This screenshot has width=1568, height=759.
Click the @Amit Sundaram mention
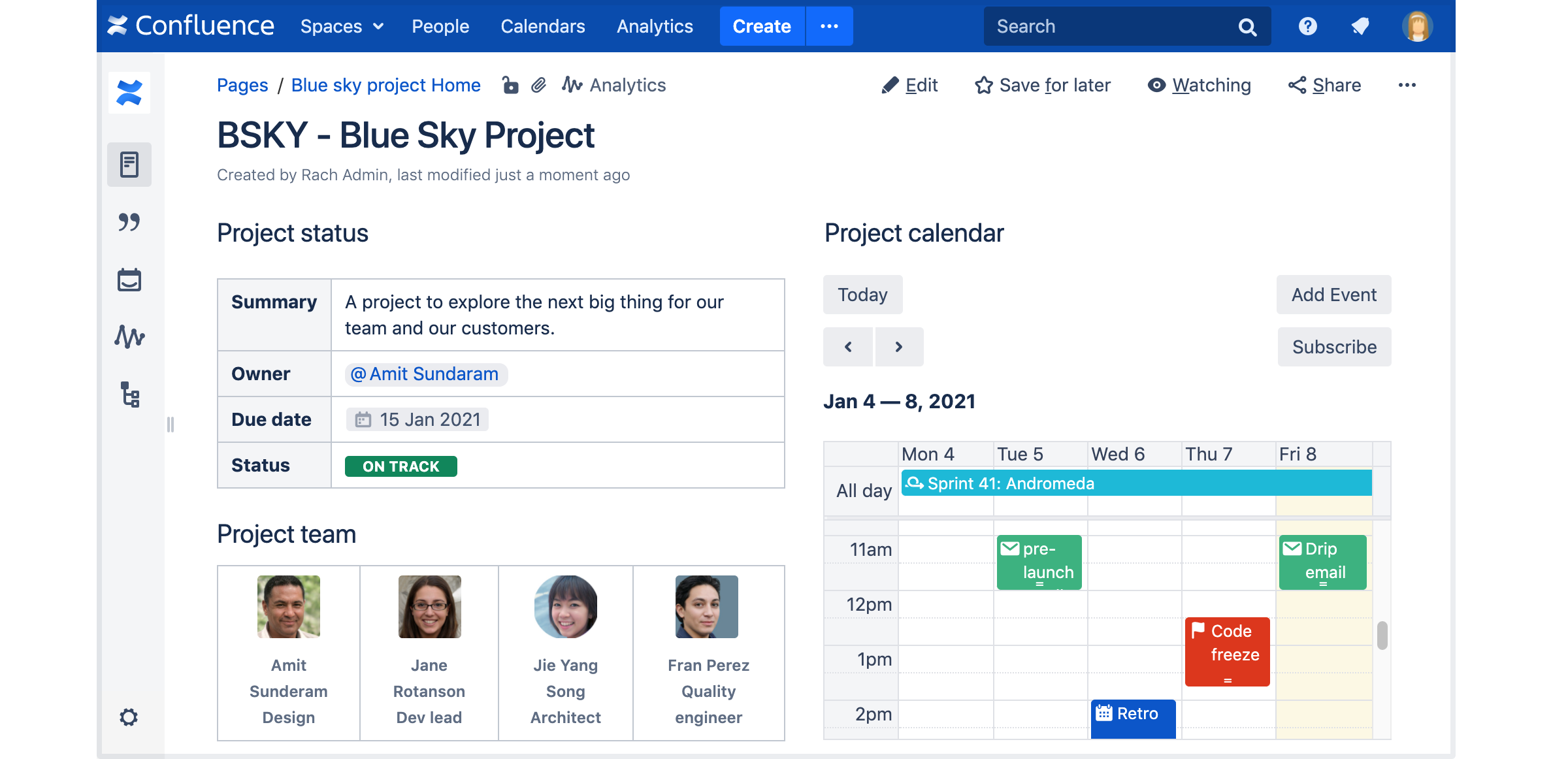point(426,374)
